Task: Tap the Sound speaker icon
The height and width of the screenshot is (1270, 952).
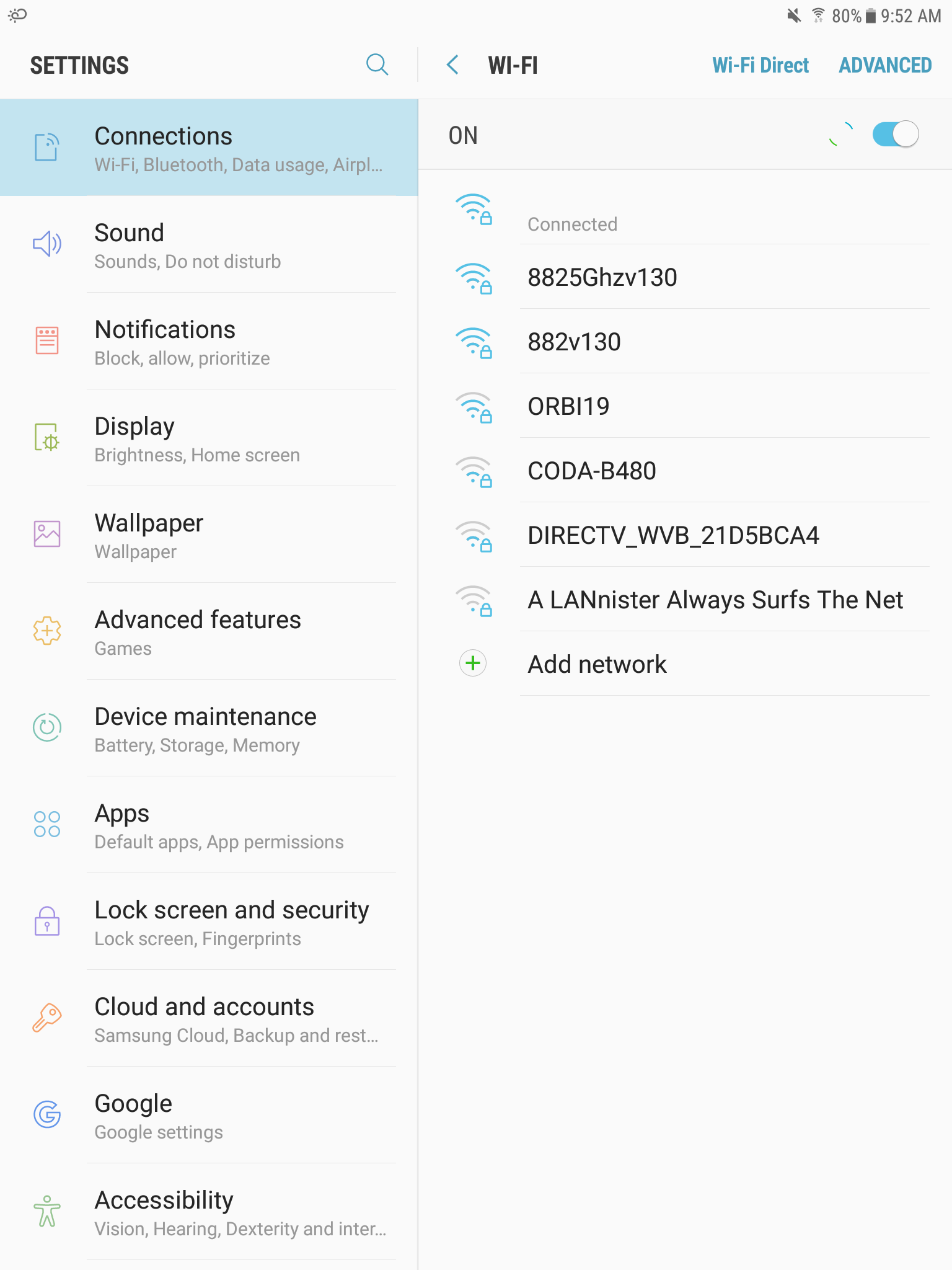Action: click(x=47, y=244)
